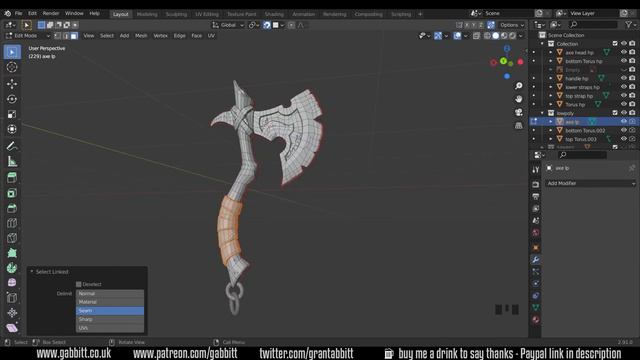Choose Sharp as the delimit option
The height and width of the screenshot is (360, 640).
click(x=110, y=319)
